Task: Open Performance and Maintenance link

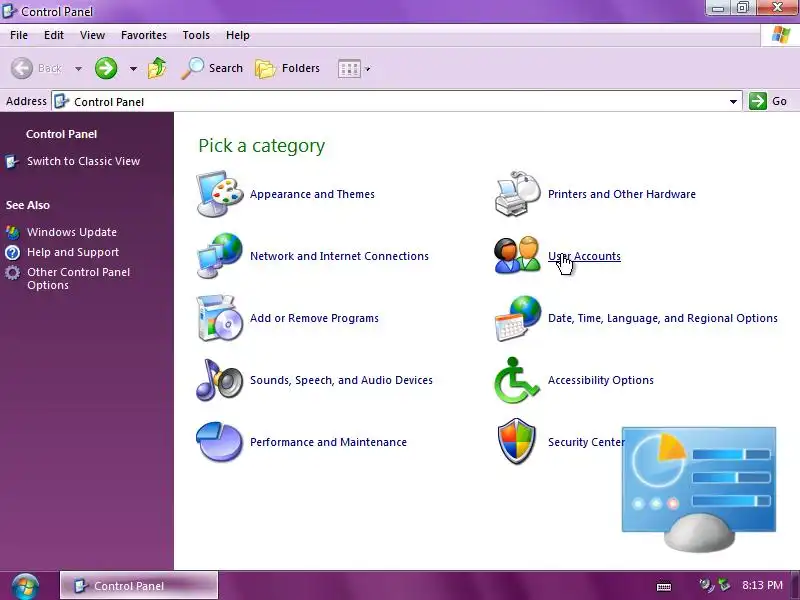Action: 329,442
